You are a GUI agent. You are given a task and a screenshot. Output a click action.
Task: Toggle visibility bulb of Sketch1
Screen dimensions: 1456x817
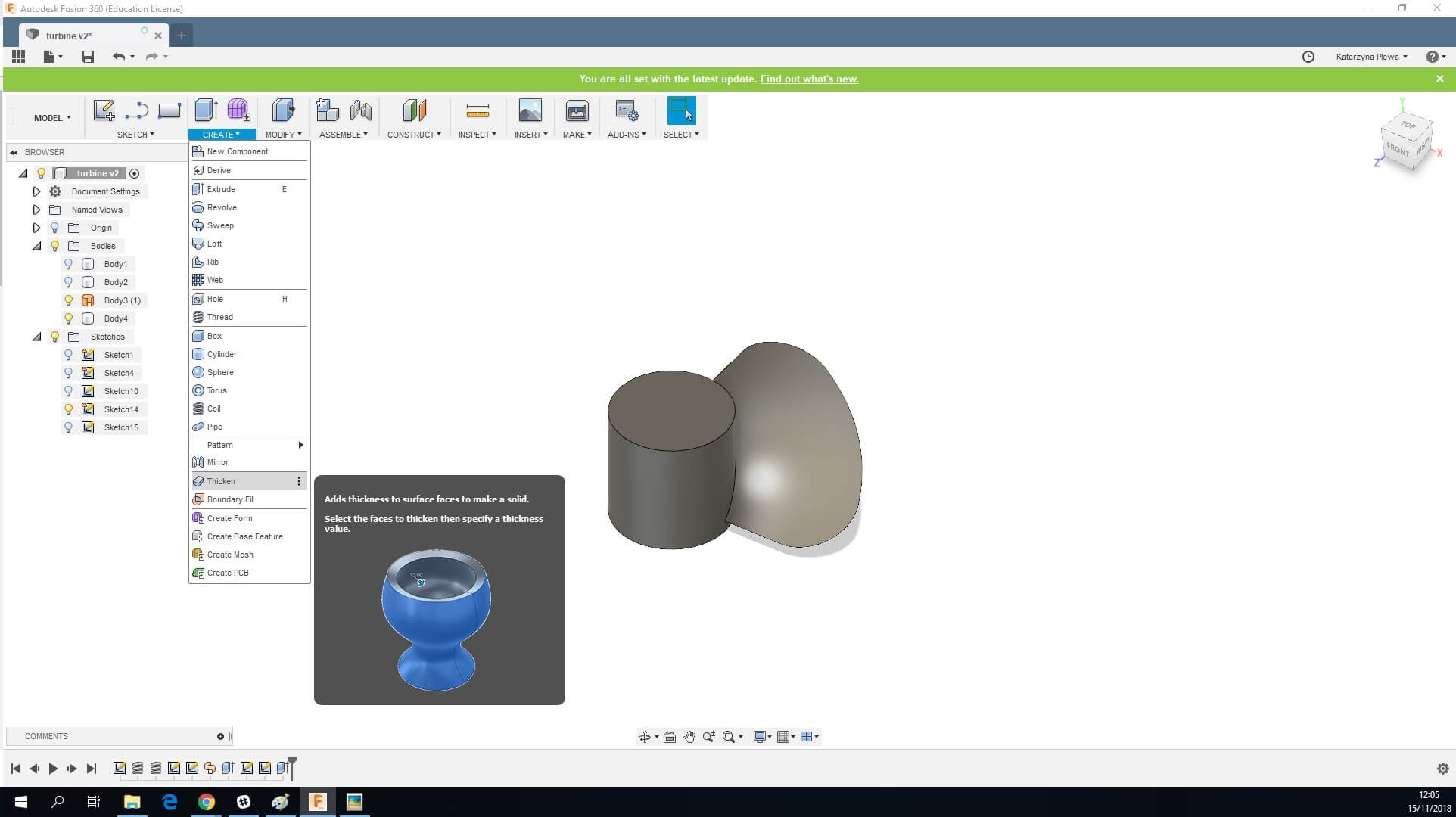(x=68, y=355)
